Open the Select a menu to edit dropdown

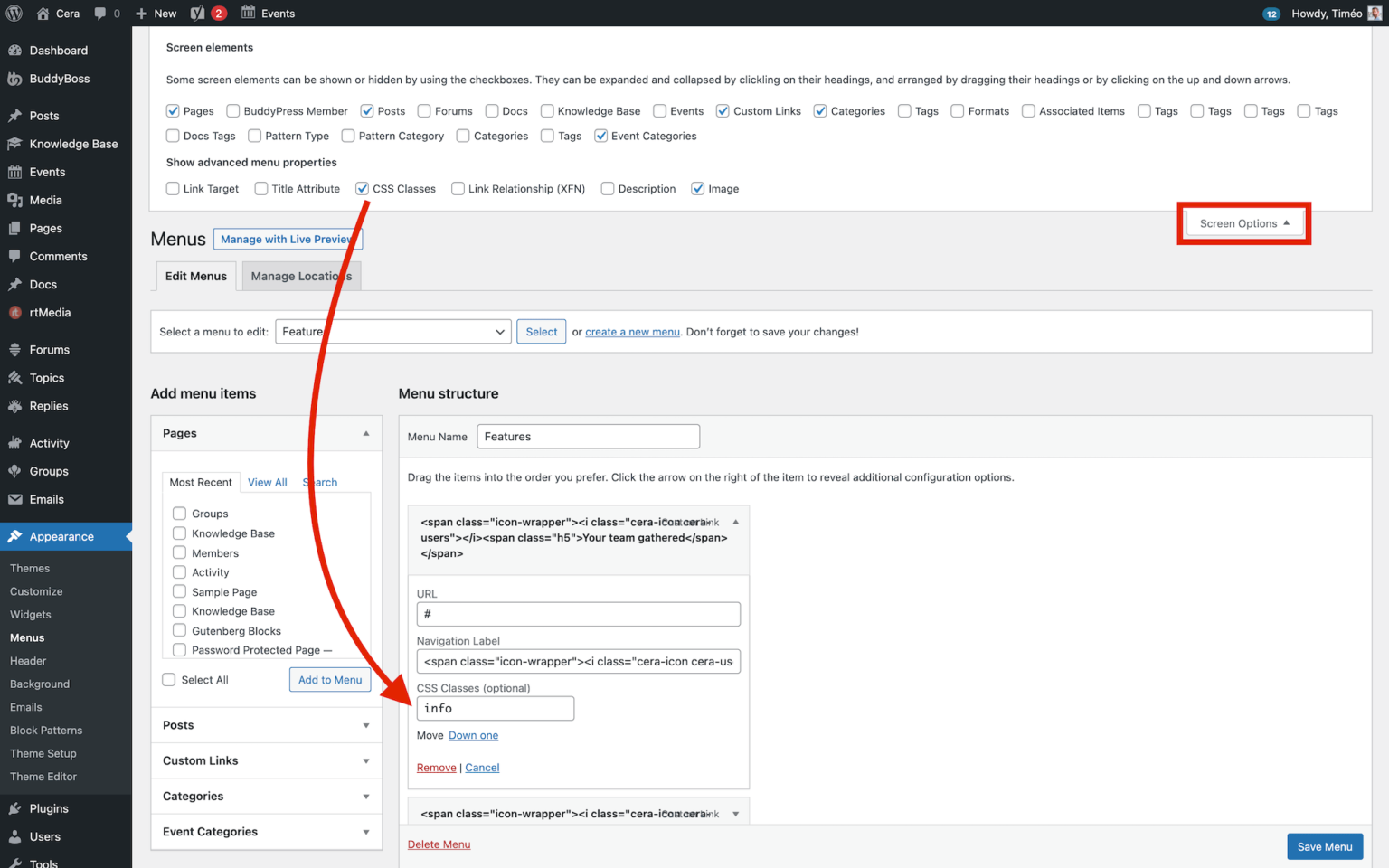click(392, 331)
